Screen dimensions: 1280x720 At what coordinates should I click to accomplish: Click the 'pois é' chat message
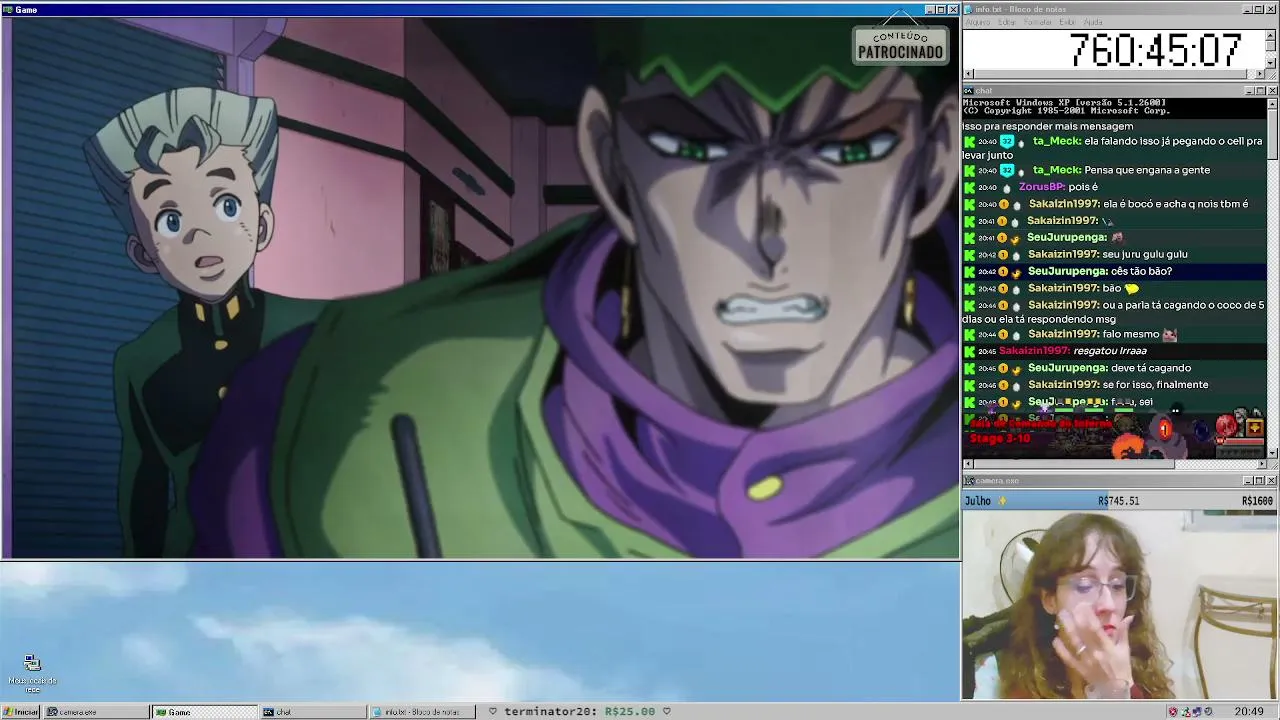[1083, 187]
